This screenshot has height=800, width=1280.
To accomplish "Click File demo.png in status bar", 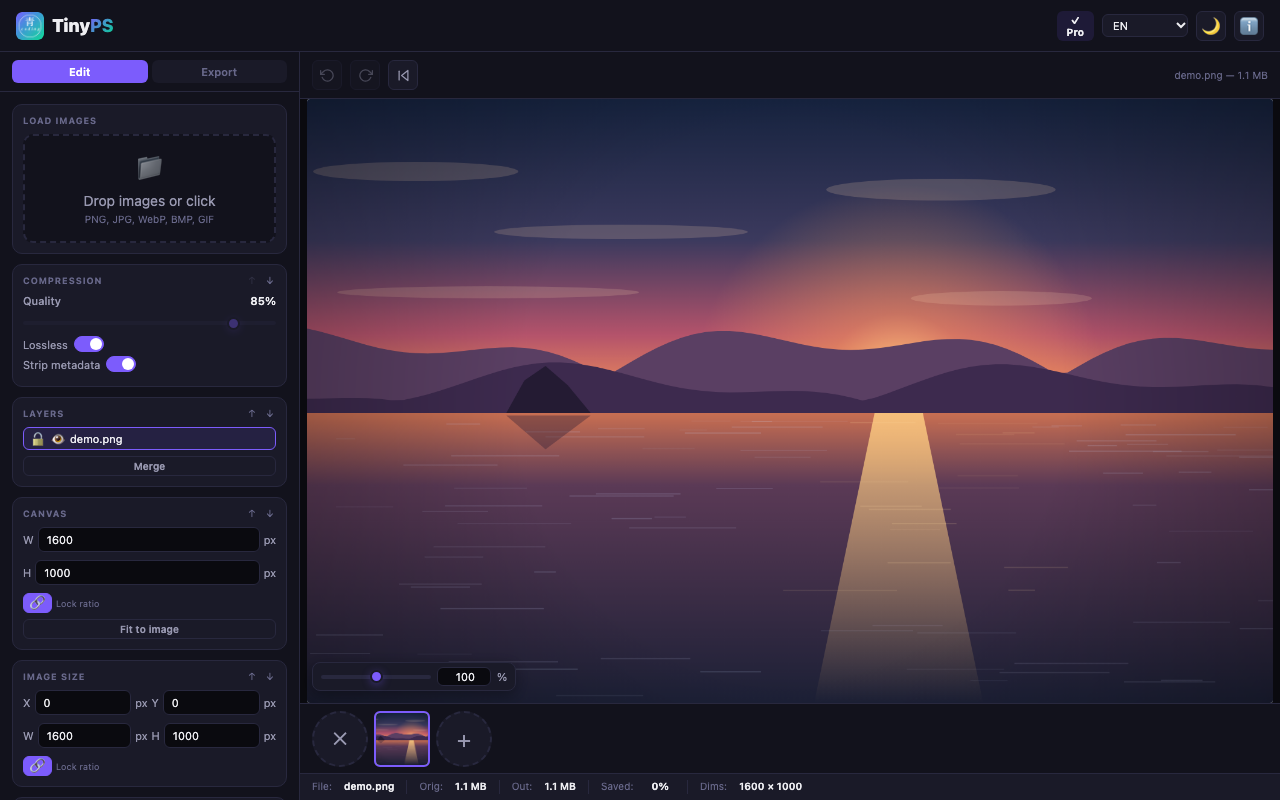I will click(x=353, y=787).
